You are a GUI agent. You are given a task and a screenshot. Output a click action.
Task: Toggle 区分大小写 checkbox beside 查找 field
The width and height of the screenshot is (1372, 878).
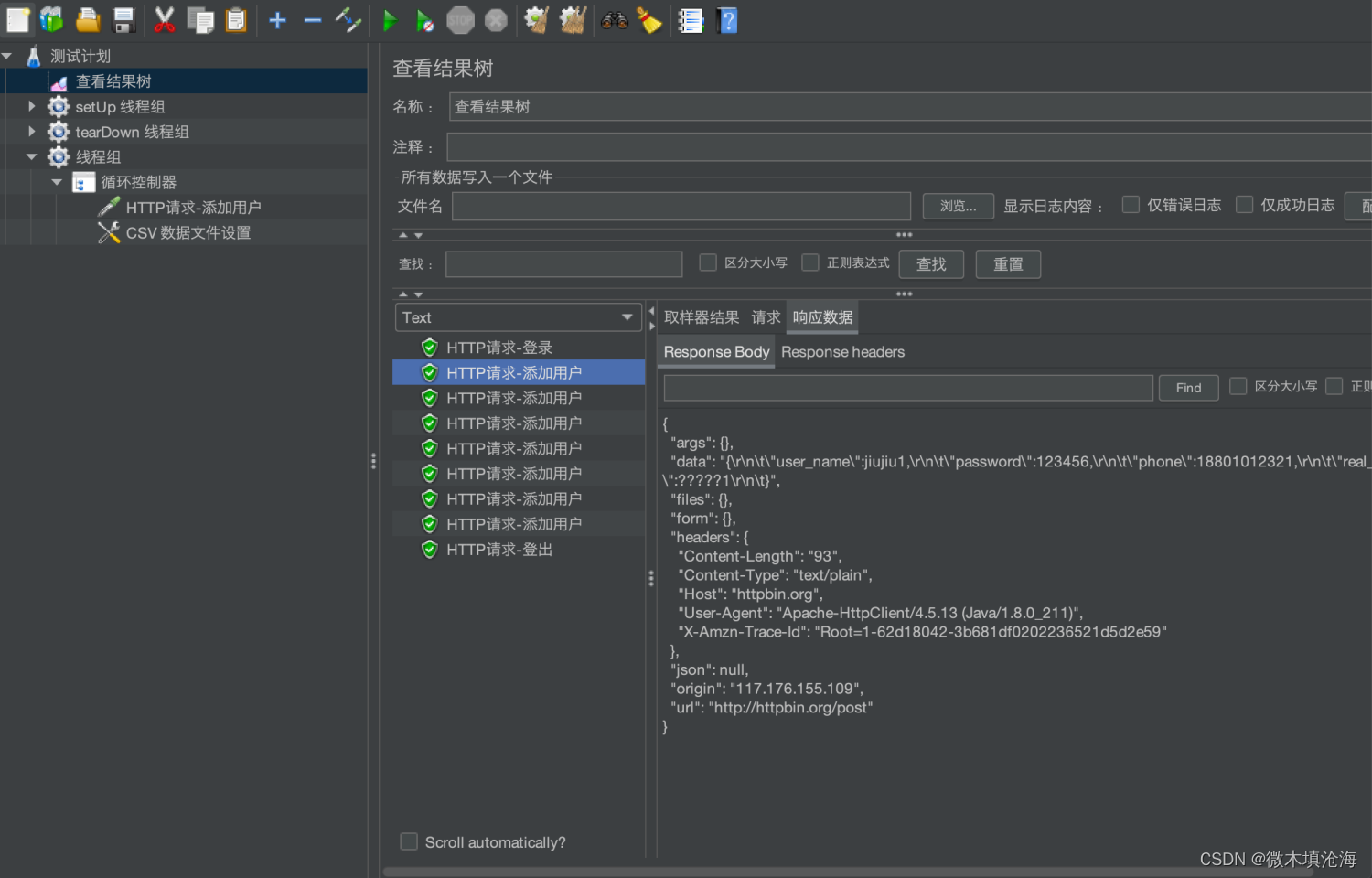click(708, 262)
